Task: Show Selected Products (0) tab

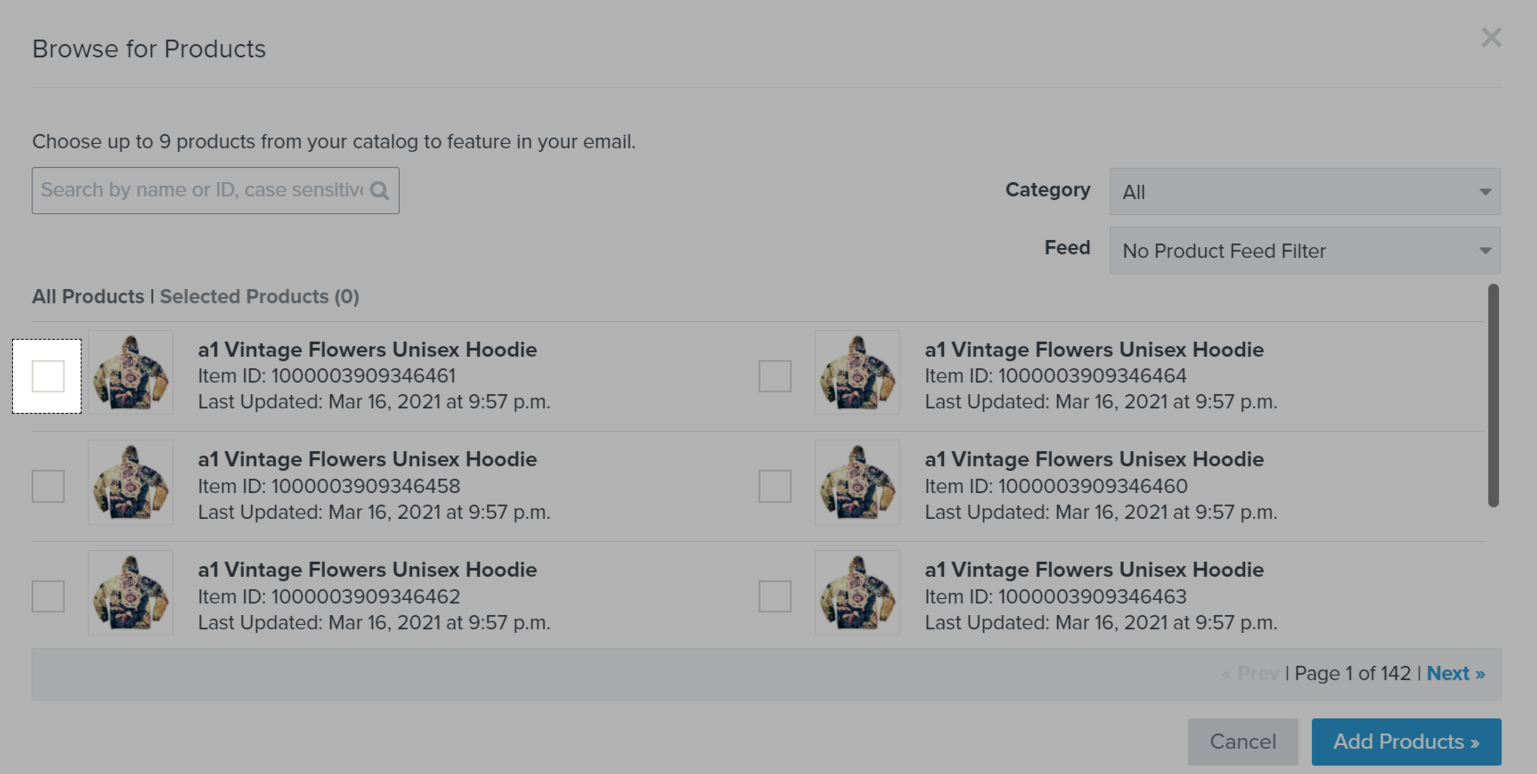Action: click(259, 296)
